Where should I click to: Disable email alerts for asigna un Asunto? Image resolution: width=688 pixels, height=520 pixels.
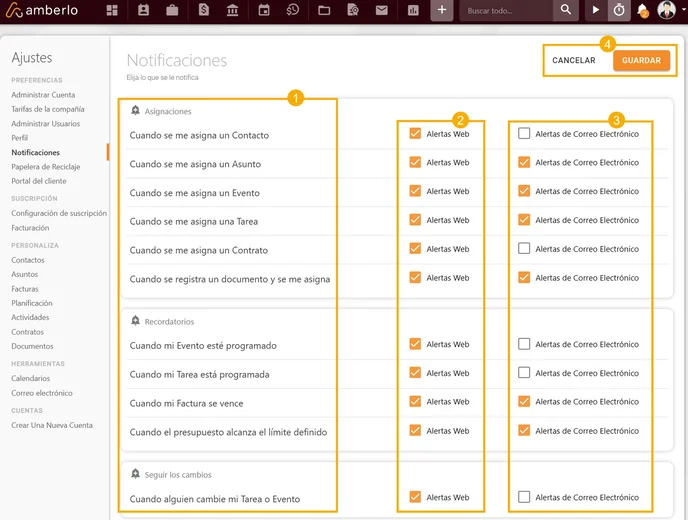(524, 162)
